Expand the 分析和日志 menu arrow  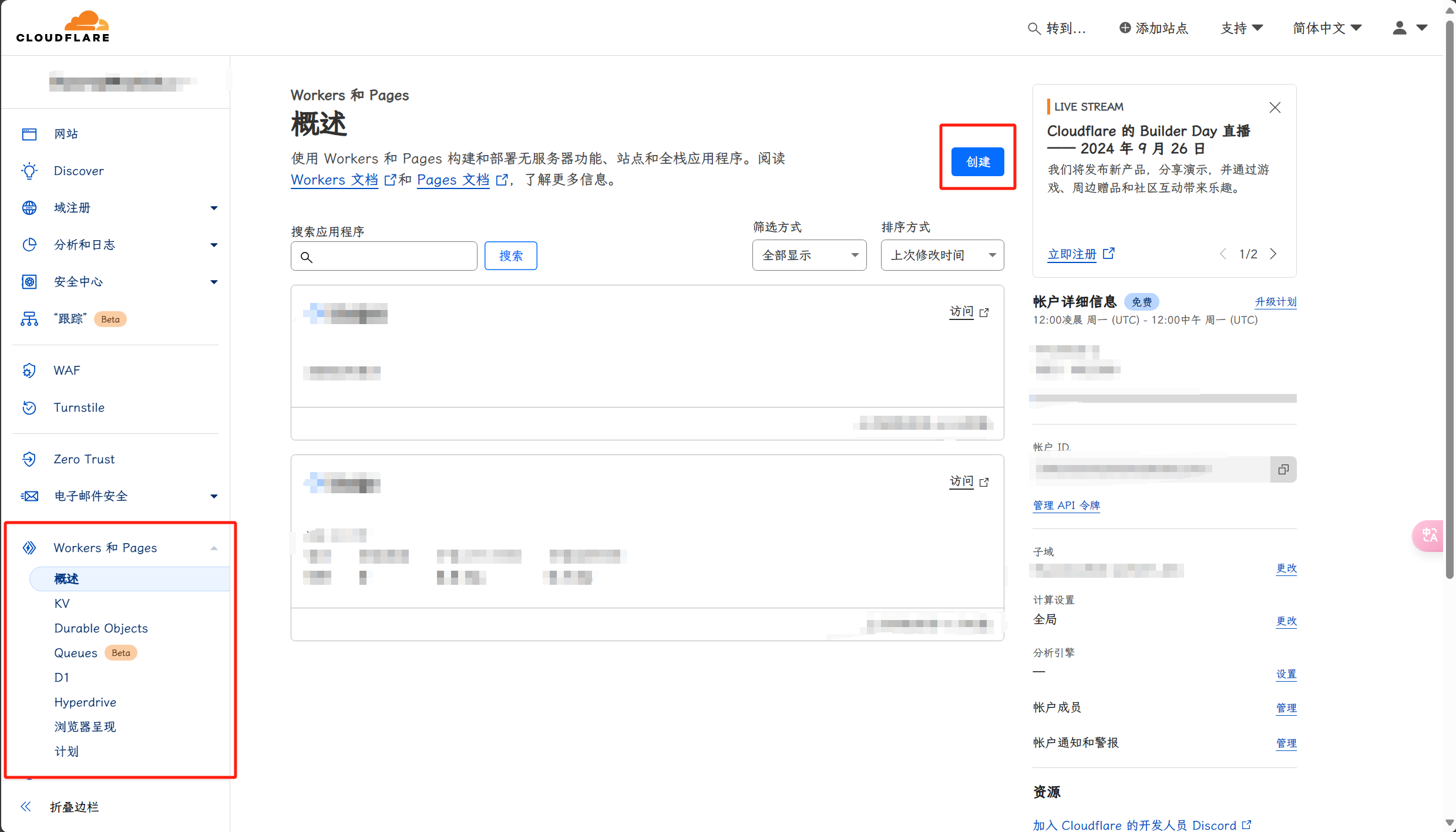(x=214, y=245)
